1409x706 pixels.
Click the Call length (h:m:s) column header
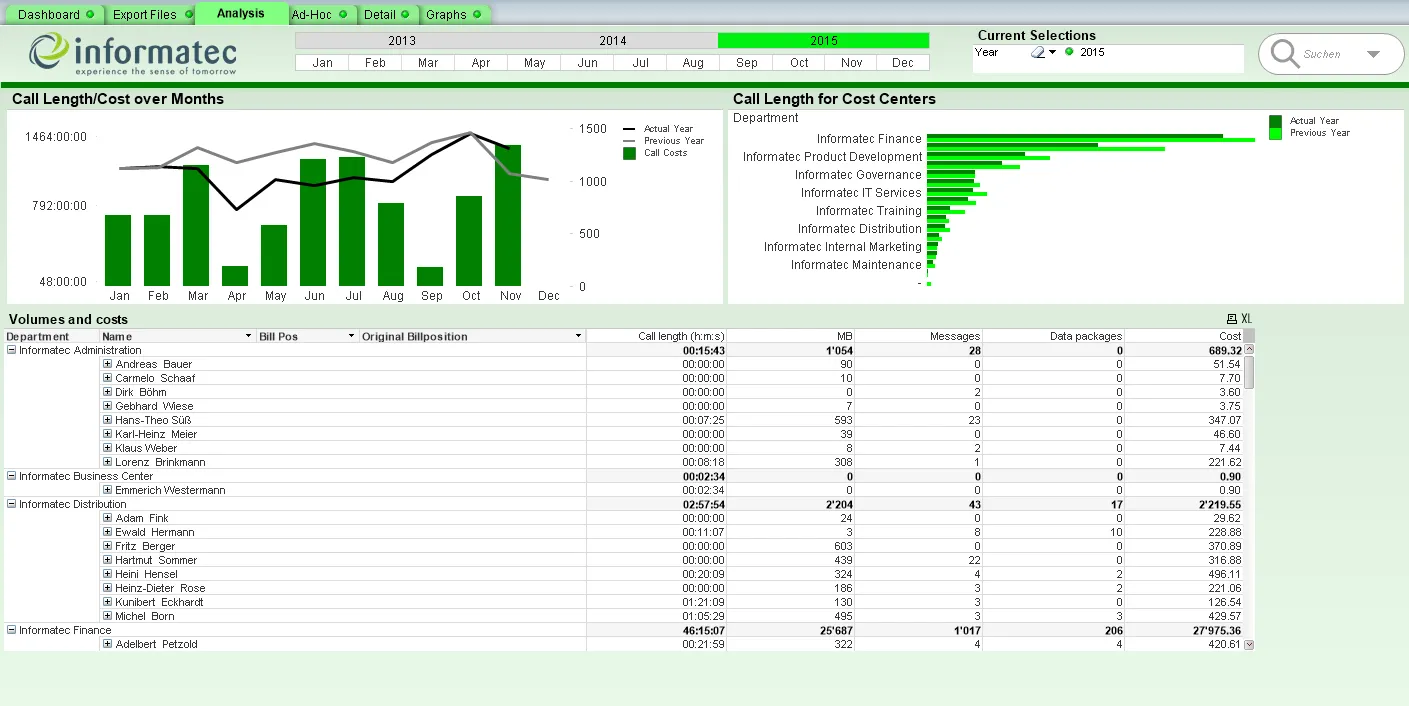tap(656, 337)
